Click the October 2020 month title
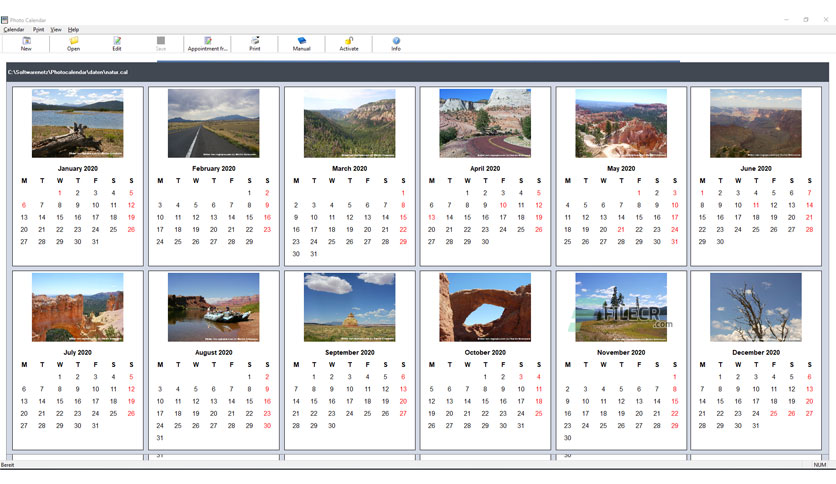The width and height of the screenshot is (836, 484). tap(485, 352)
